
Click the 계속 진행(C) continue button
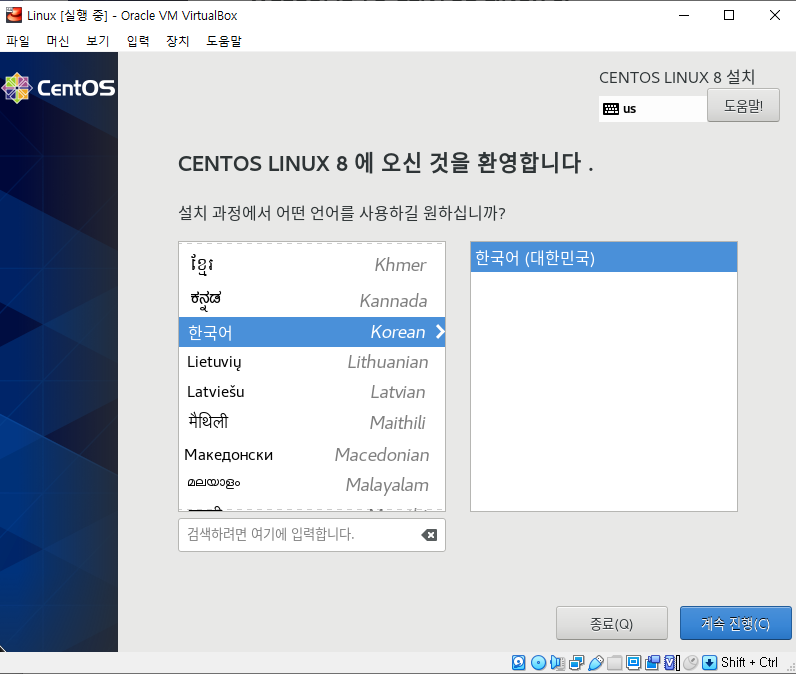click(x=736, y=623)
